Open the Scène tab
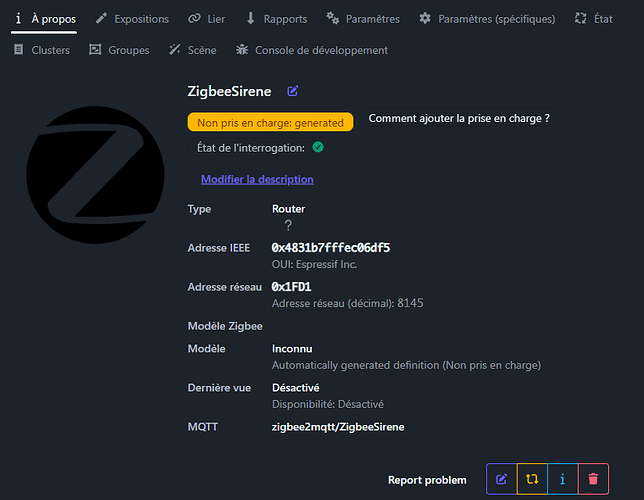 [193, 50]
